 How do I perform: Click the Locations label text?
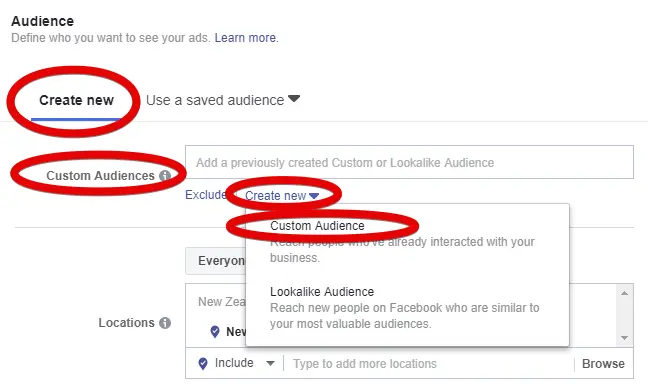coord(126,323)
